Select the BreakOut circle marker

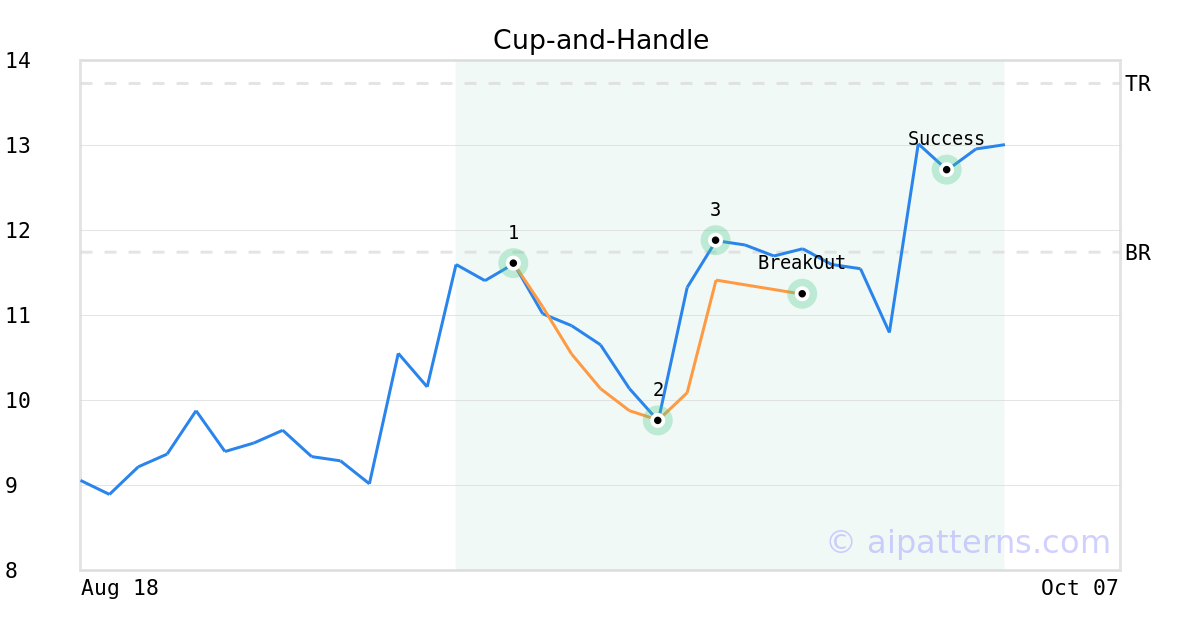(x=801, y=293)
